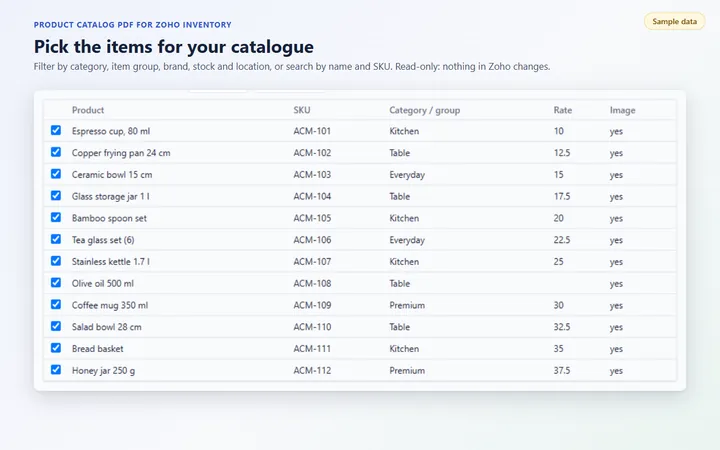The image size is (720, 450).
Task: Click the 'Bread basket' product name
Action: click(97, 349)
